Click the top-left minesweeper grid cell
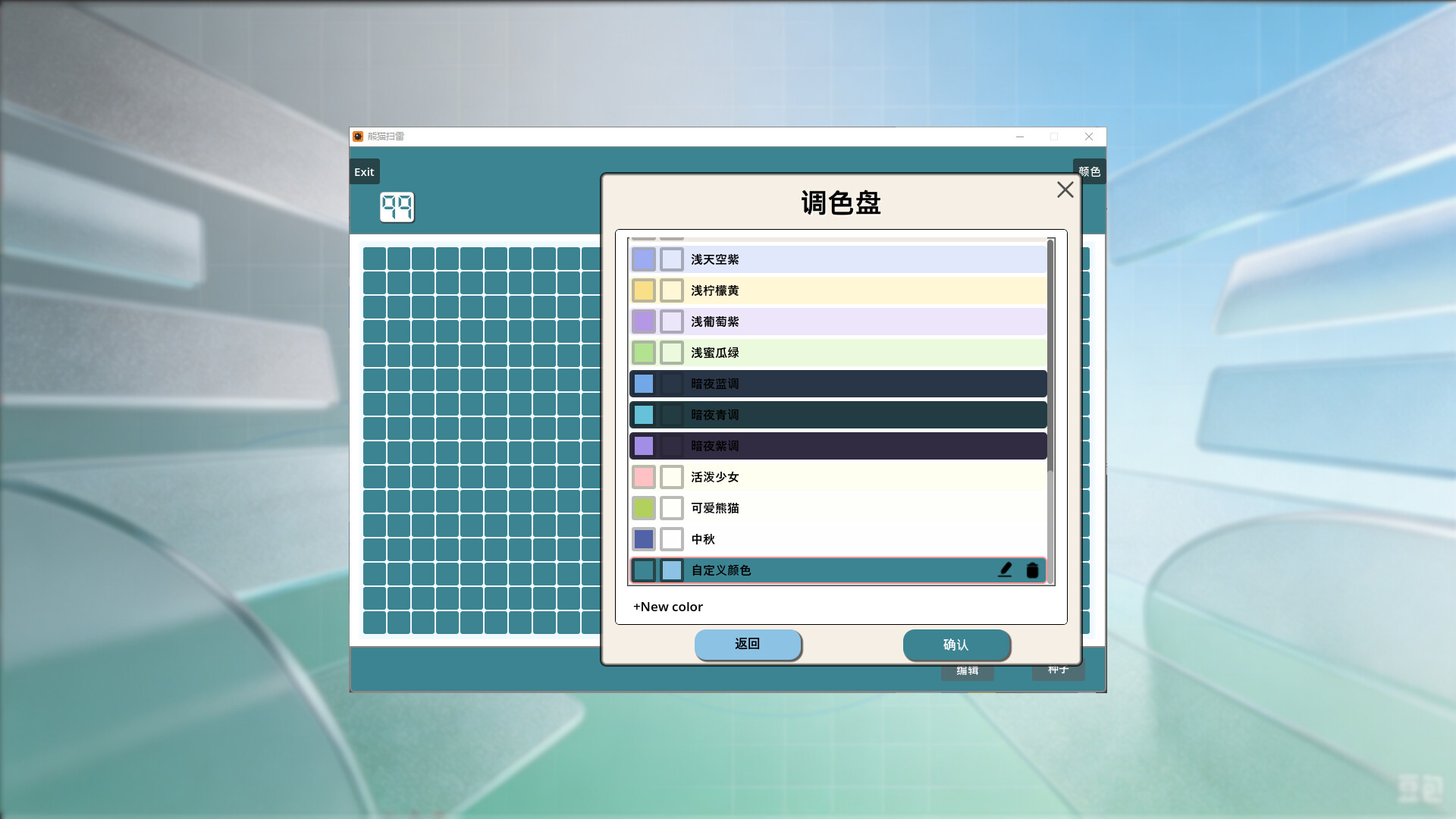1456x819 pixels. pyautogui.click(x=375, y=259)
